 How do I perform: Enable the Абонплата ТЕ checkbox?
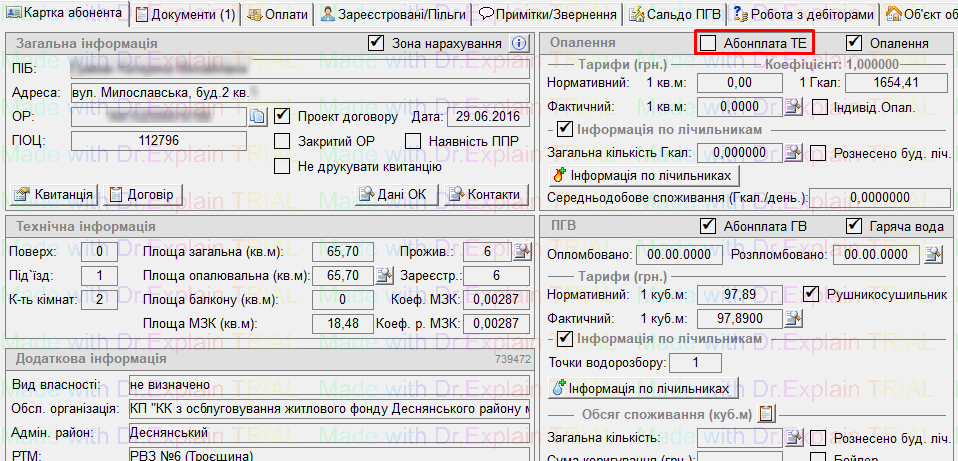pyautogui.click(x=709, y=43)
